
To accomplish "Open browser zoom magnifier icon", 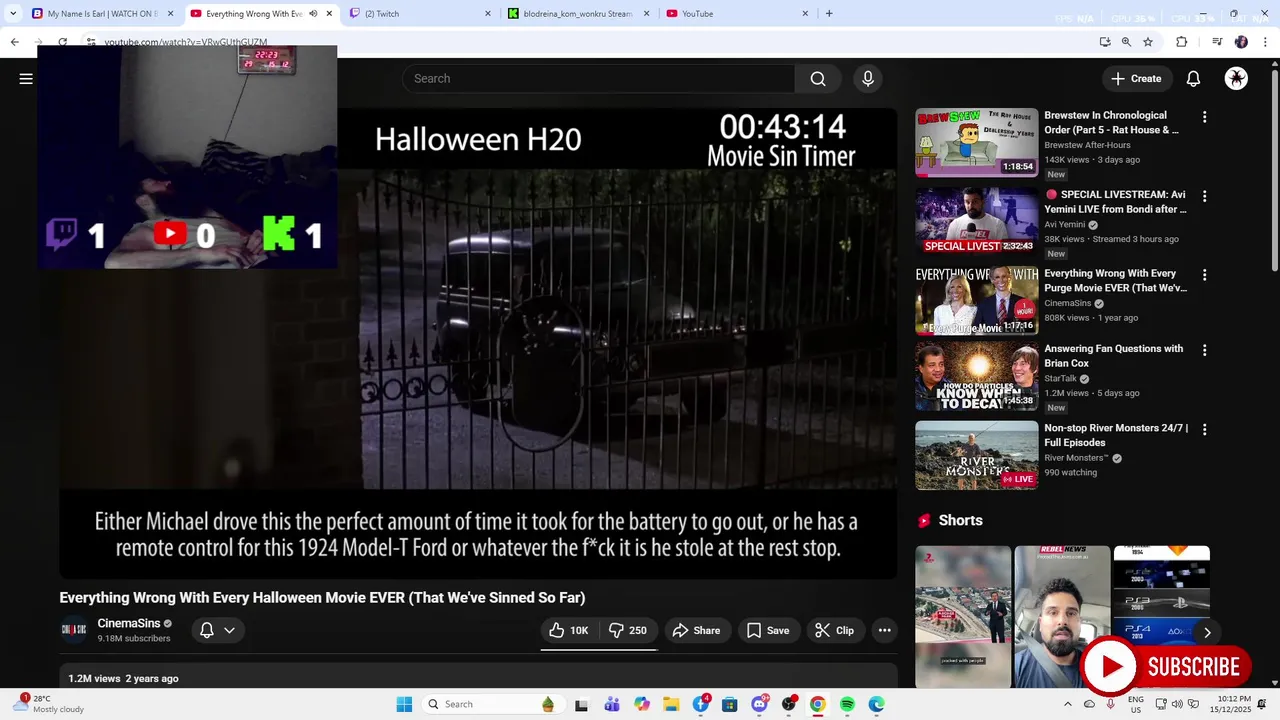I will coord(1126,42).
